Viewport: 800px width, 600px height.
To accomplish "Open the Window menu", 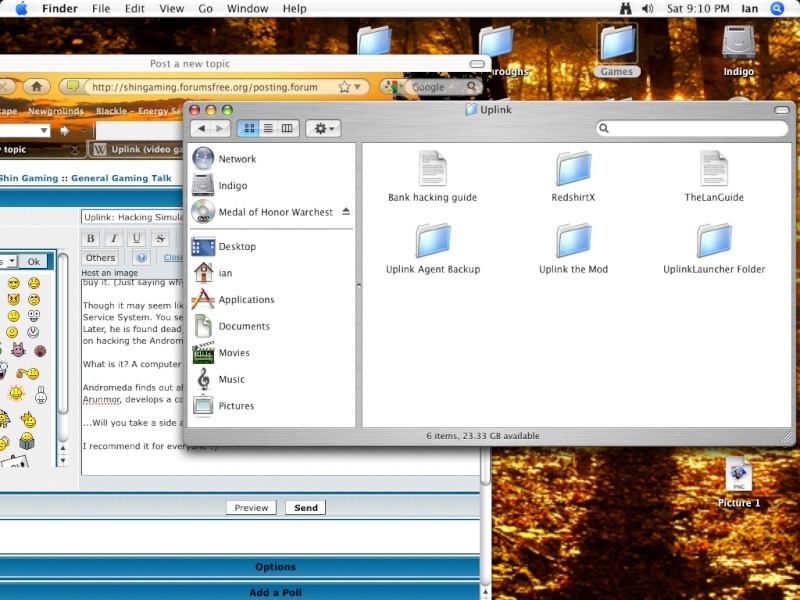I will pyautogui.click(x=247, y=9).
